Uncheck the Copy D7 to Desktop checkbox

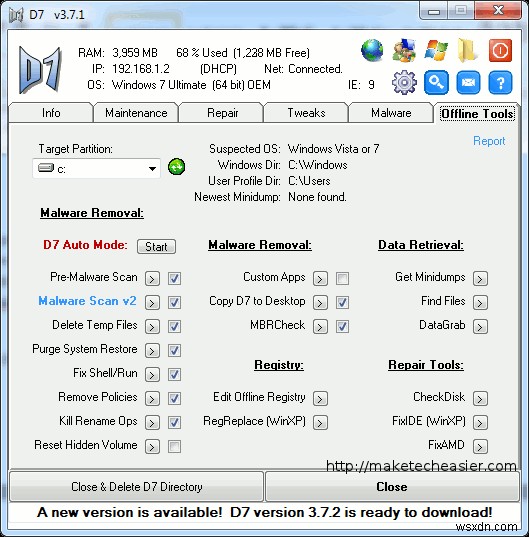[342, 302]
